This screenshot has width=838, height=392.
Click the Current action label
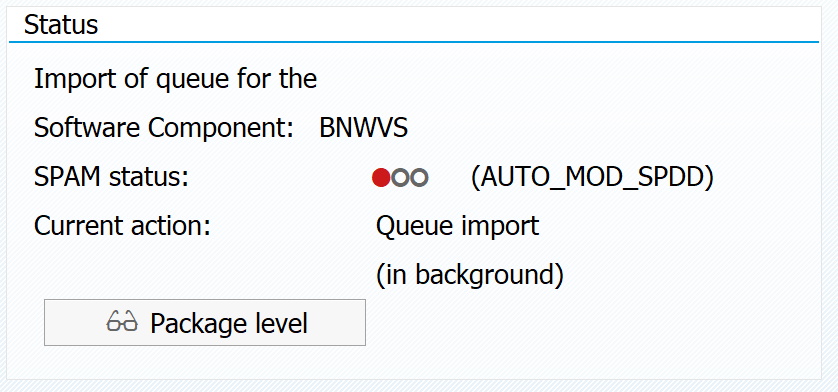tap(122, 226)
